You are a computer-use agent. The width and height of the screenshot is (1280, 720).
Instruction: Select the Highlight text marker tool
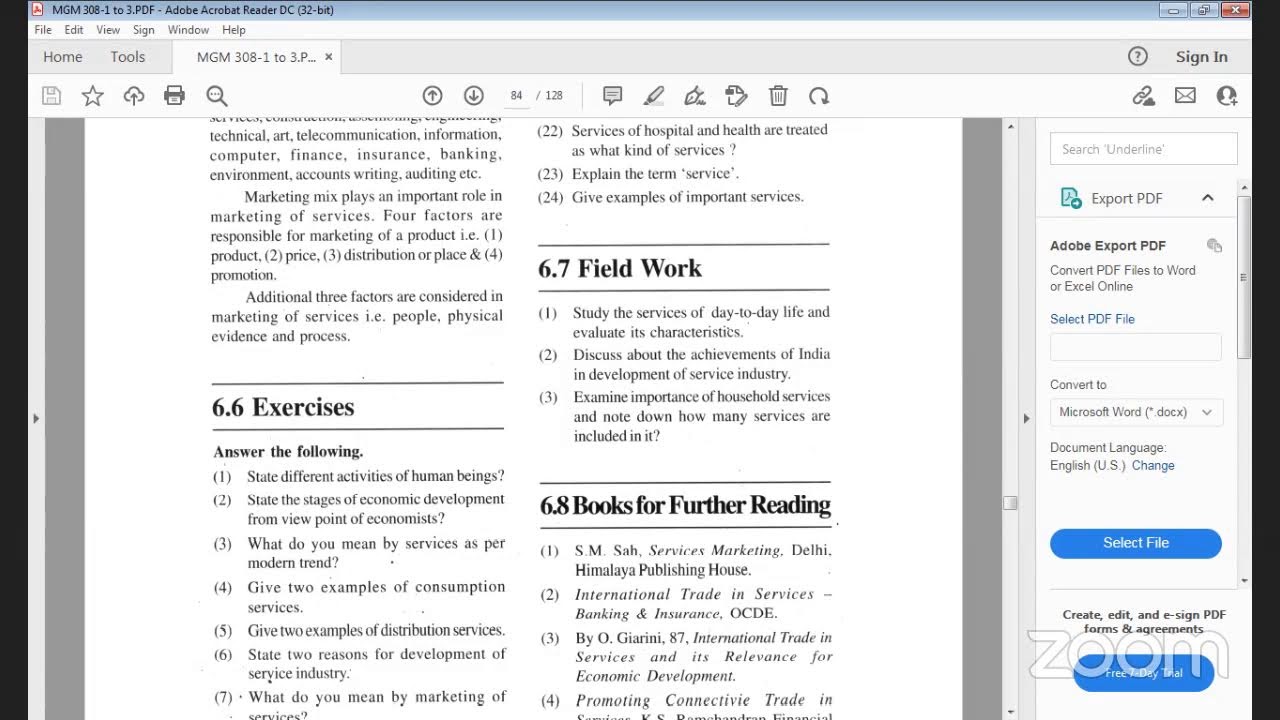tap(654, 96)
